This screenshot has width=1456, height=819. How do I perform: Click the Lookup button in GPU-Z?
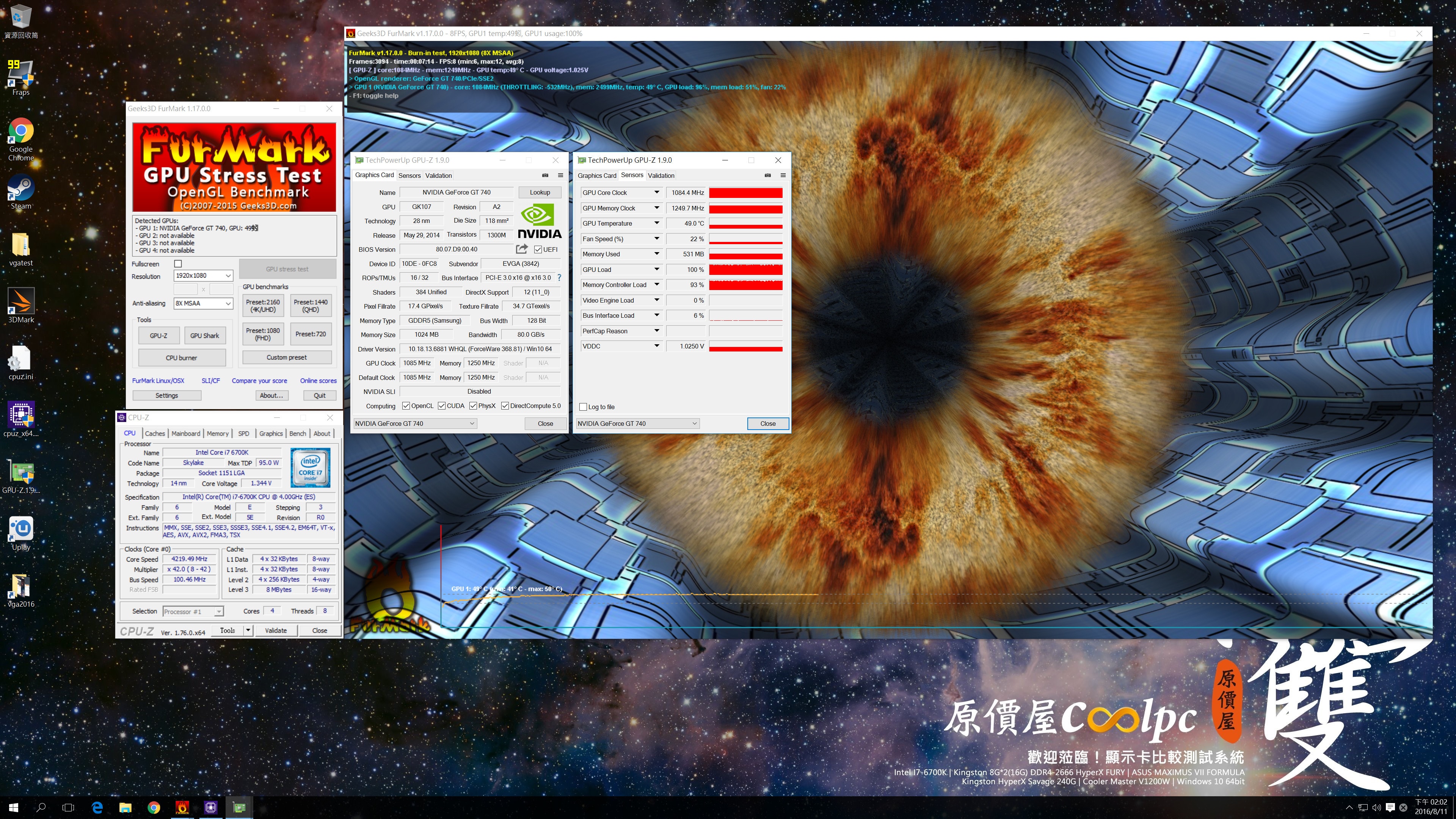coord(540,192)
